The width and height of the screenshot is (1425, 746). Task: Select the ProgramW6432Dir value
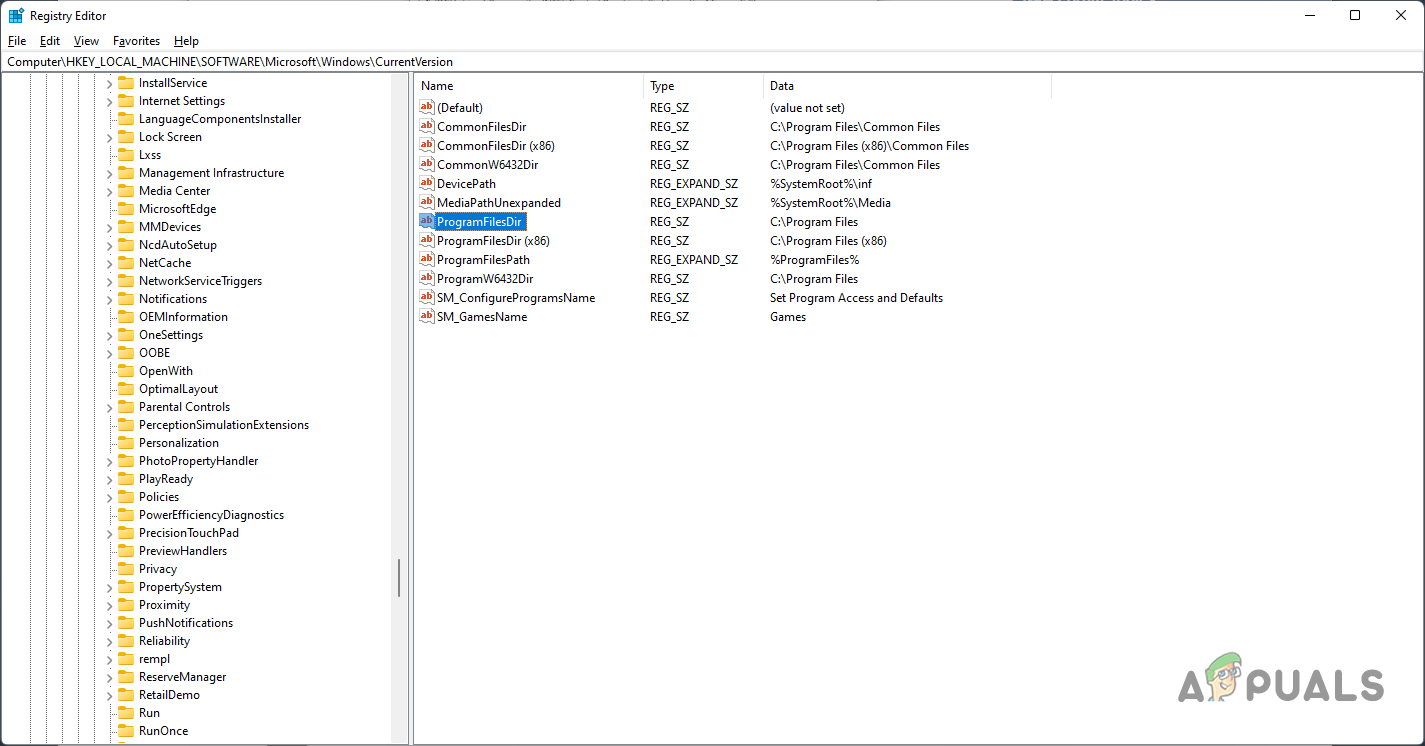[x=484, y=279]
